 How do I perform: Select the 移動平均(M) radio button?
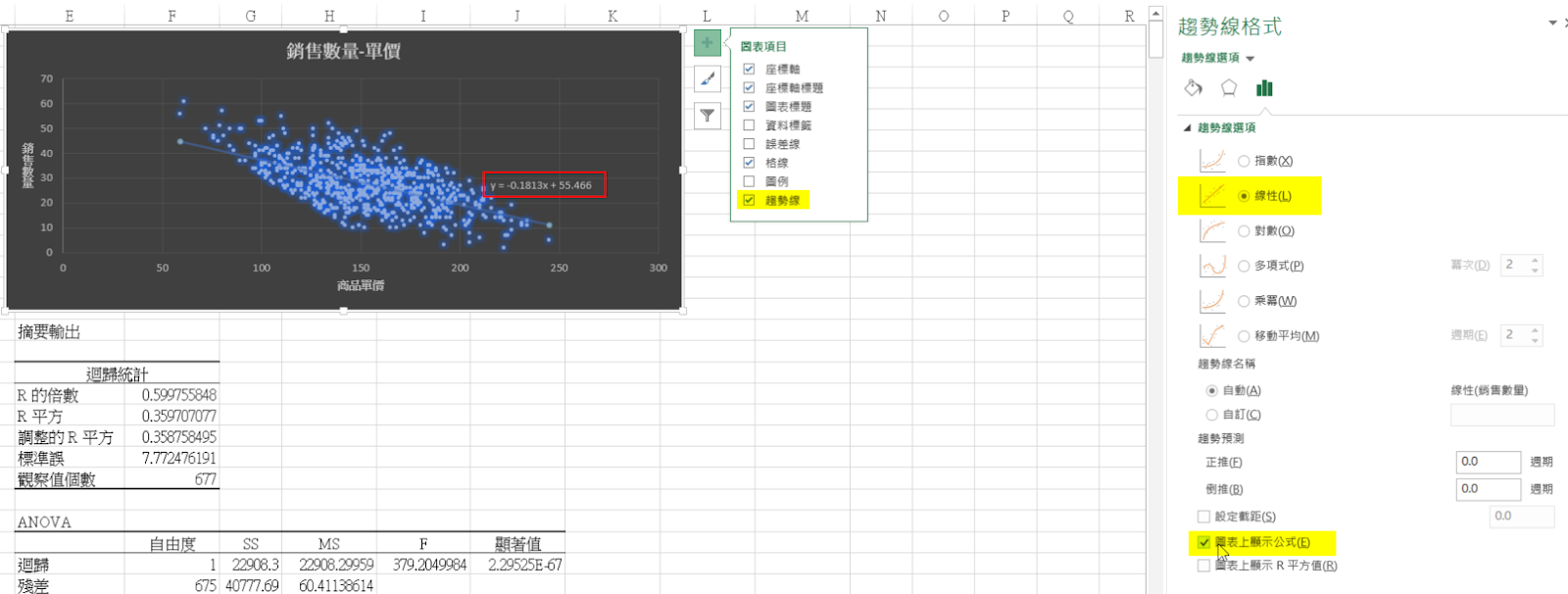[1244, 336]
